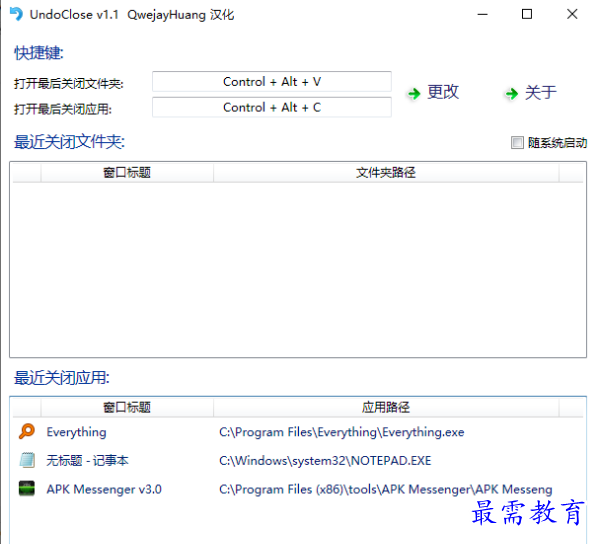
Task: Click path C:\Program Files\Everything\Everything.exe
Action: (342, 432)
